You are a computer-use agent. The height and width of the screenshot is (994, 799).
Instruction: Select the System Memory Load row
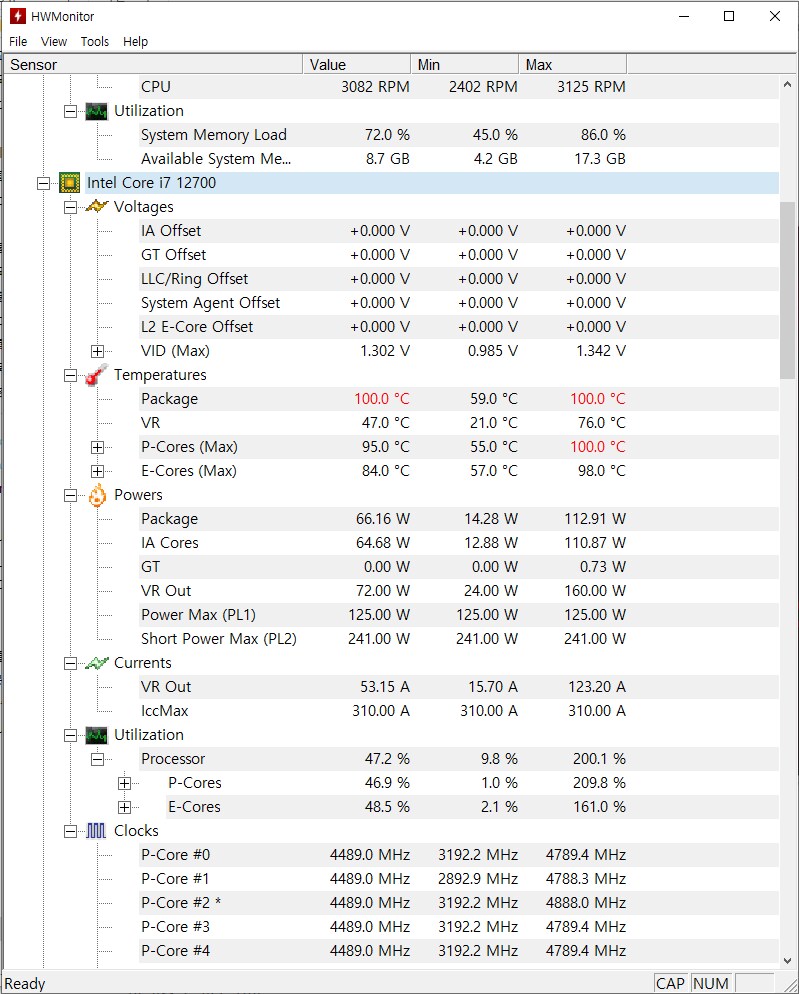(459, 135)
